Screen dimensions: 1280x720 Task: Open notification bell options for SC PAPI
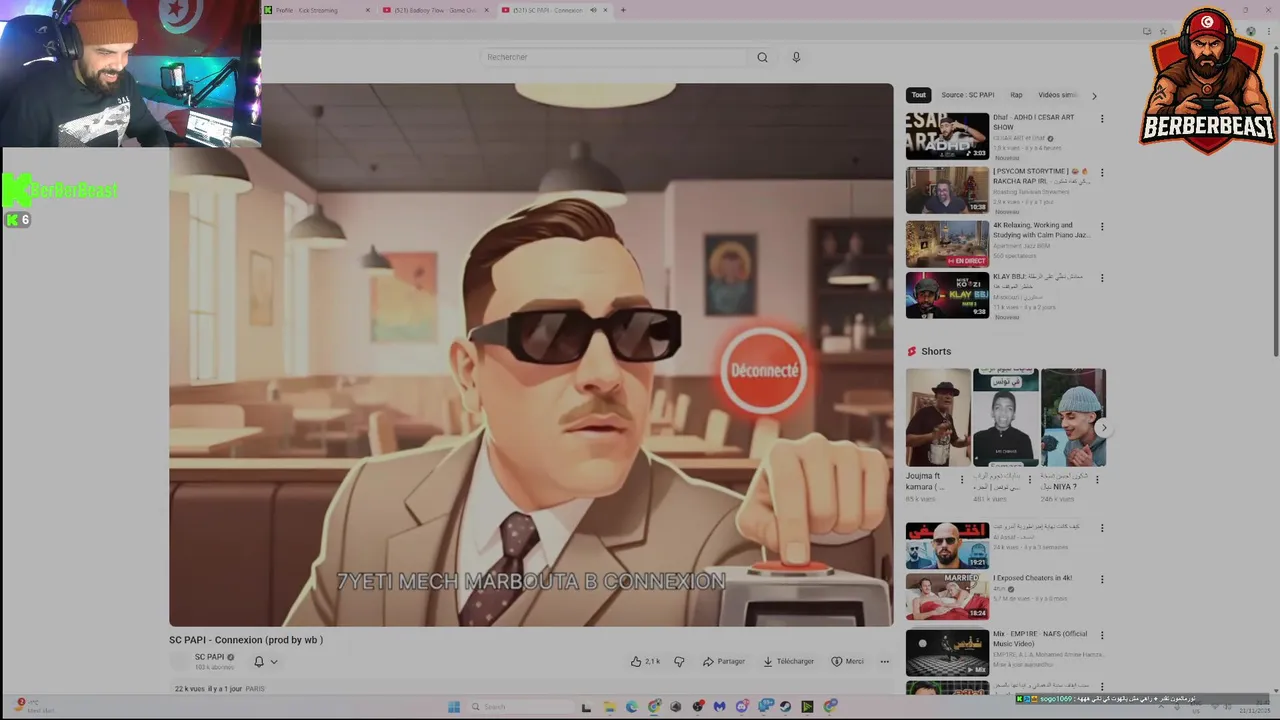coord(265,661)
